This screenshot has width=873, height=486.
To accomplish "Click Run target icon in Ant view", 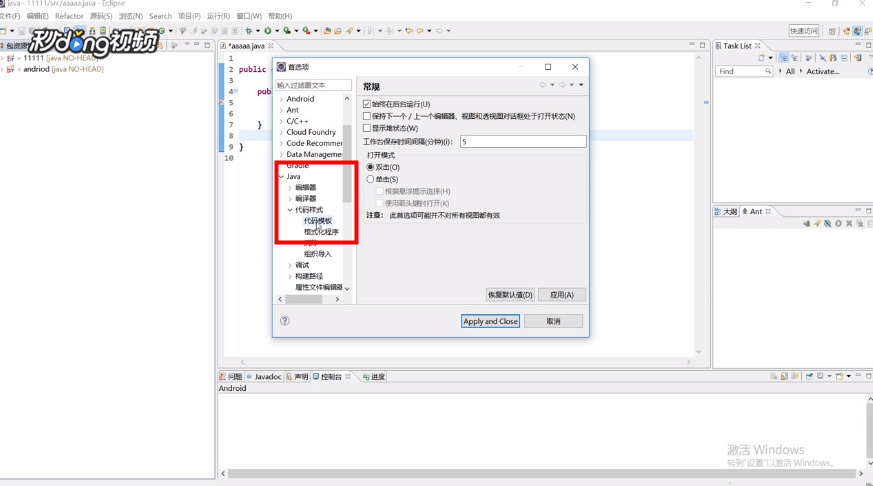I will [x=838, y=223].
